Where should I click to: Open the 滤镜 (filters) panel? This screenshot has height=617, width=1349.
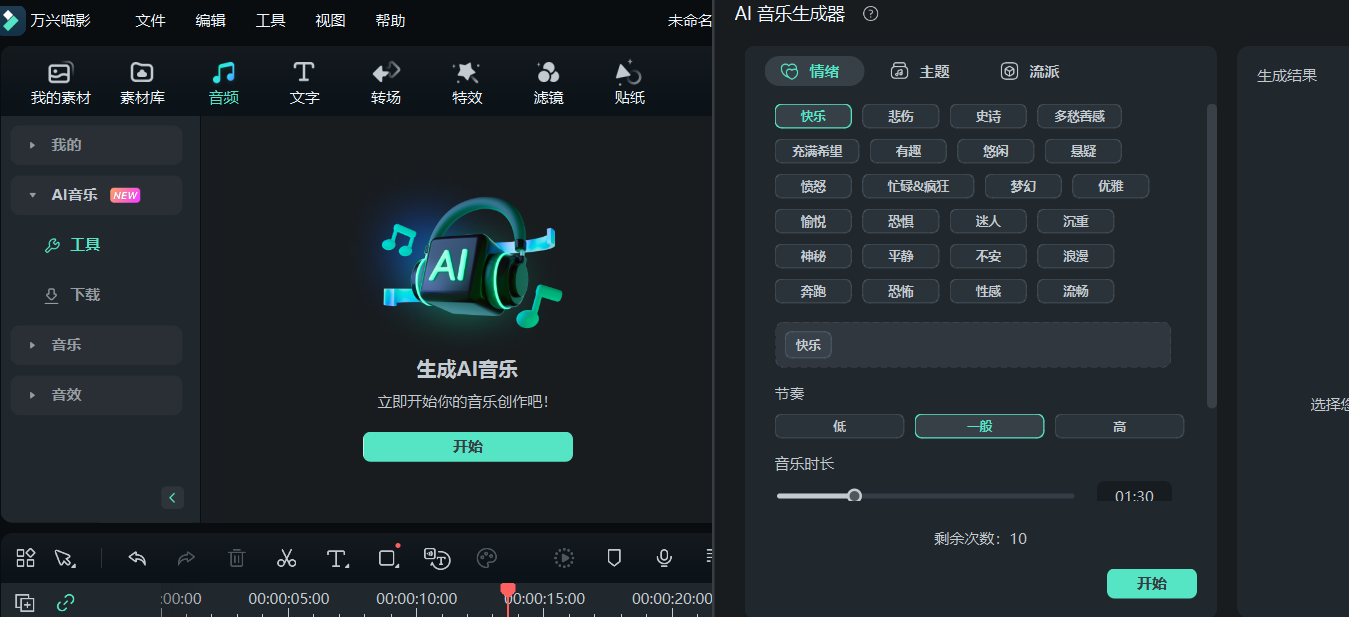click(x=548, y=82)
